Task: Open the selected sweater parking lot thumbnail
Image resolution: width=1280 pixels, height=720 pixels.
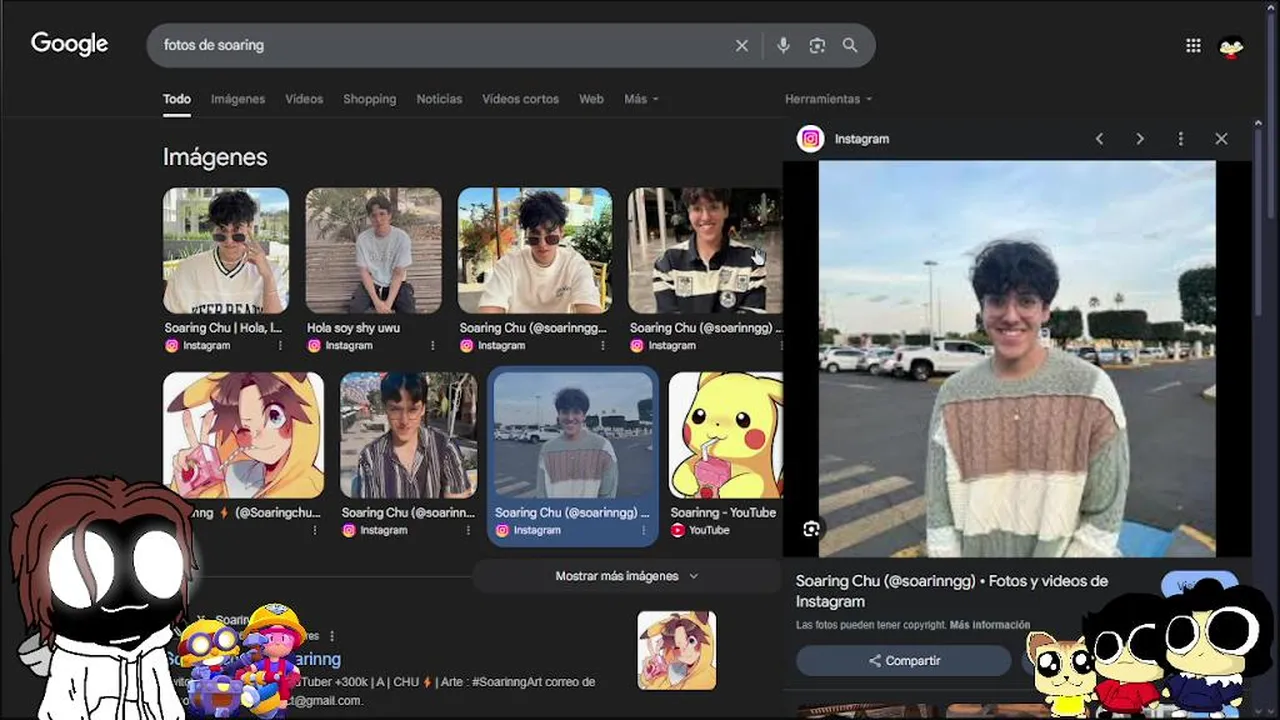Action: point(573,435)
